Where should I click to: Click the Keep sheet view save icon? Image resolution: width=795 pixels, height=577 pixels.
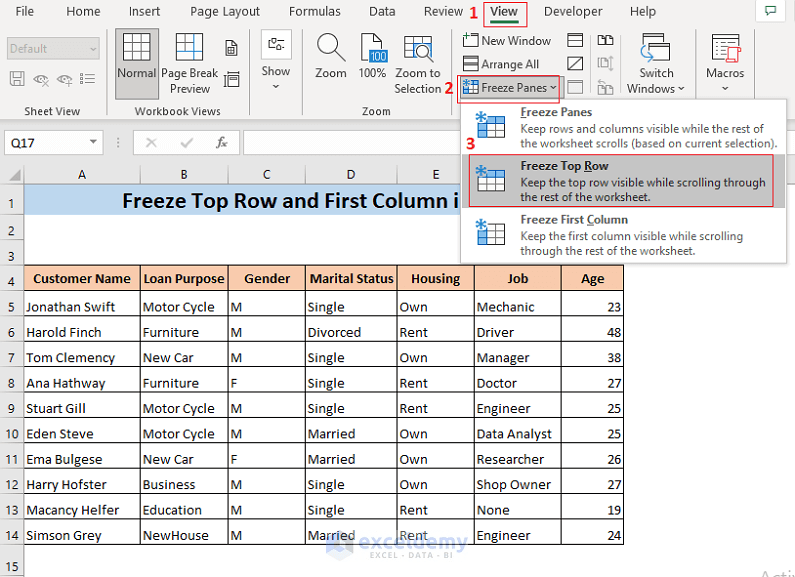17,79
